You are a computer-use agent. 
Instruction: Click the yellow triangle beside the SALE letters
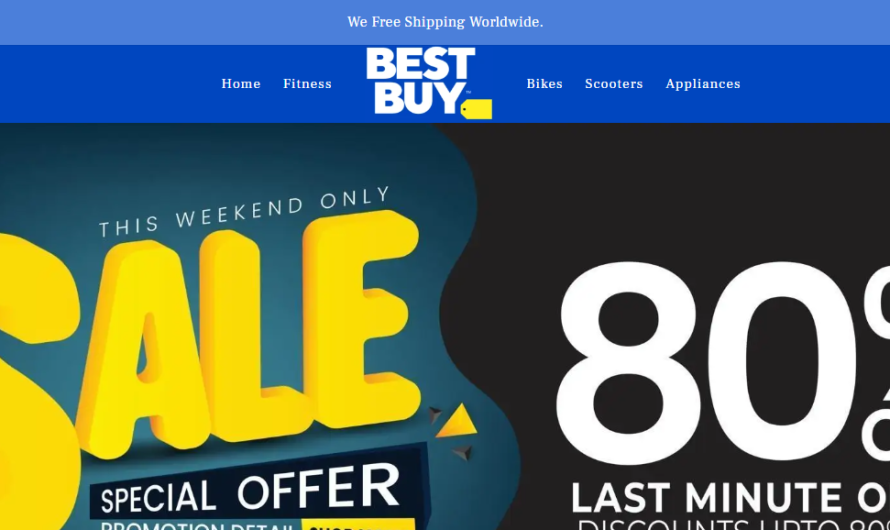[x=457, y=421]
